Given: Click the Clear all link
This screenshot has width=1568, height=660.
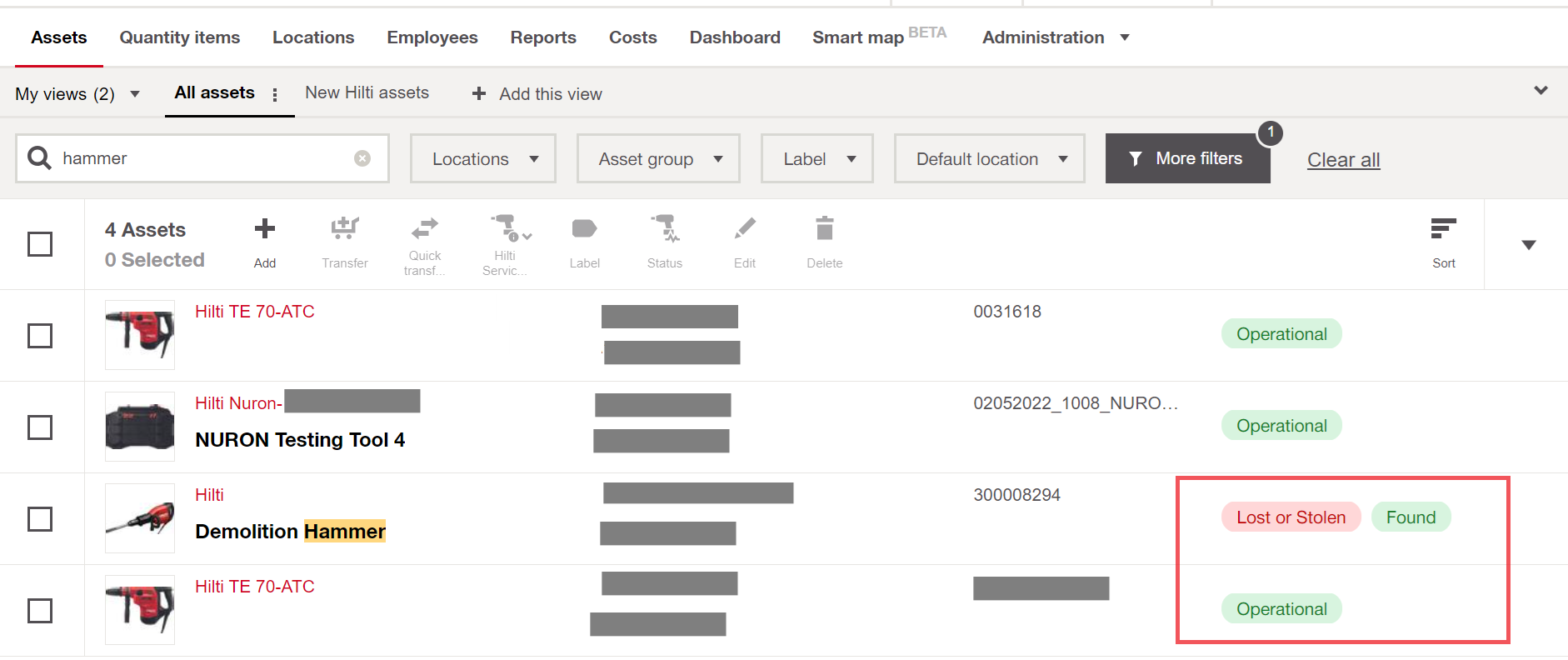Looking at the screenshot, I should [x=1344, y=160].
